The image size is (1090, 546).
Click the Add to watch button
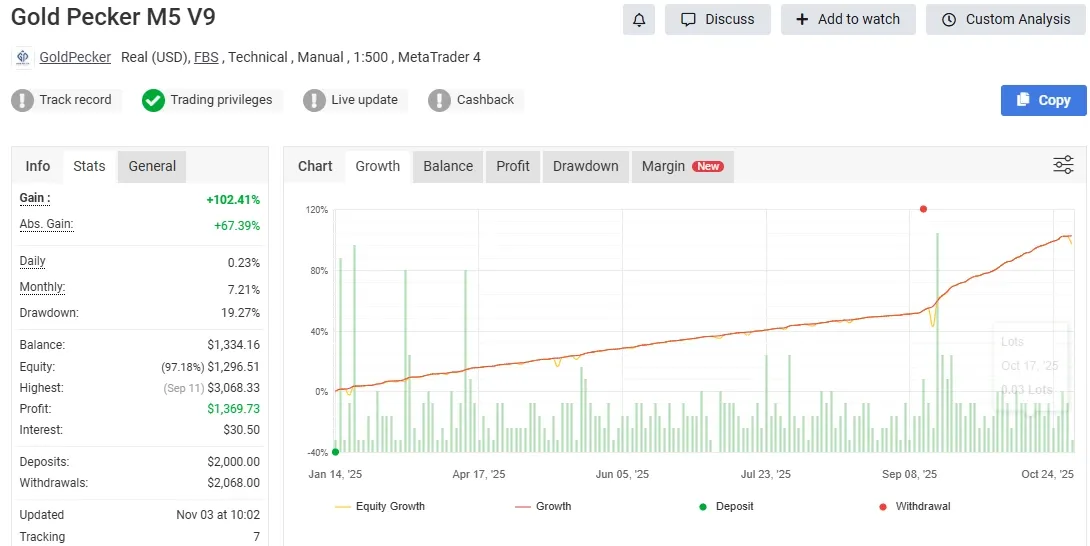pyautogui.click(x=848, y=19)
